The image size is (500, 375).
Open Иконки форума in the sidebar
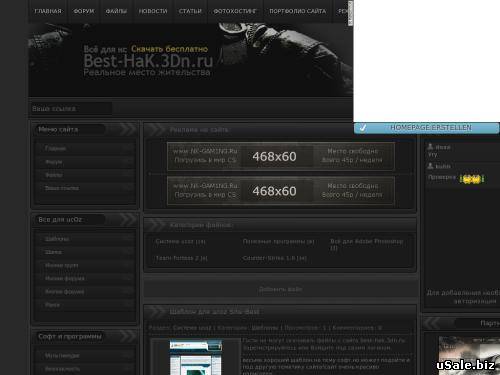coord(65,278)
